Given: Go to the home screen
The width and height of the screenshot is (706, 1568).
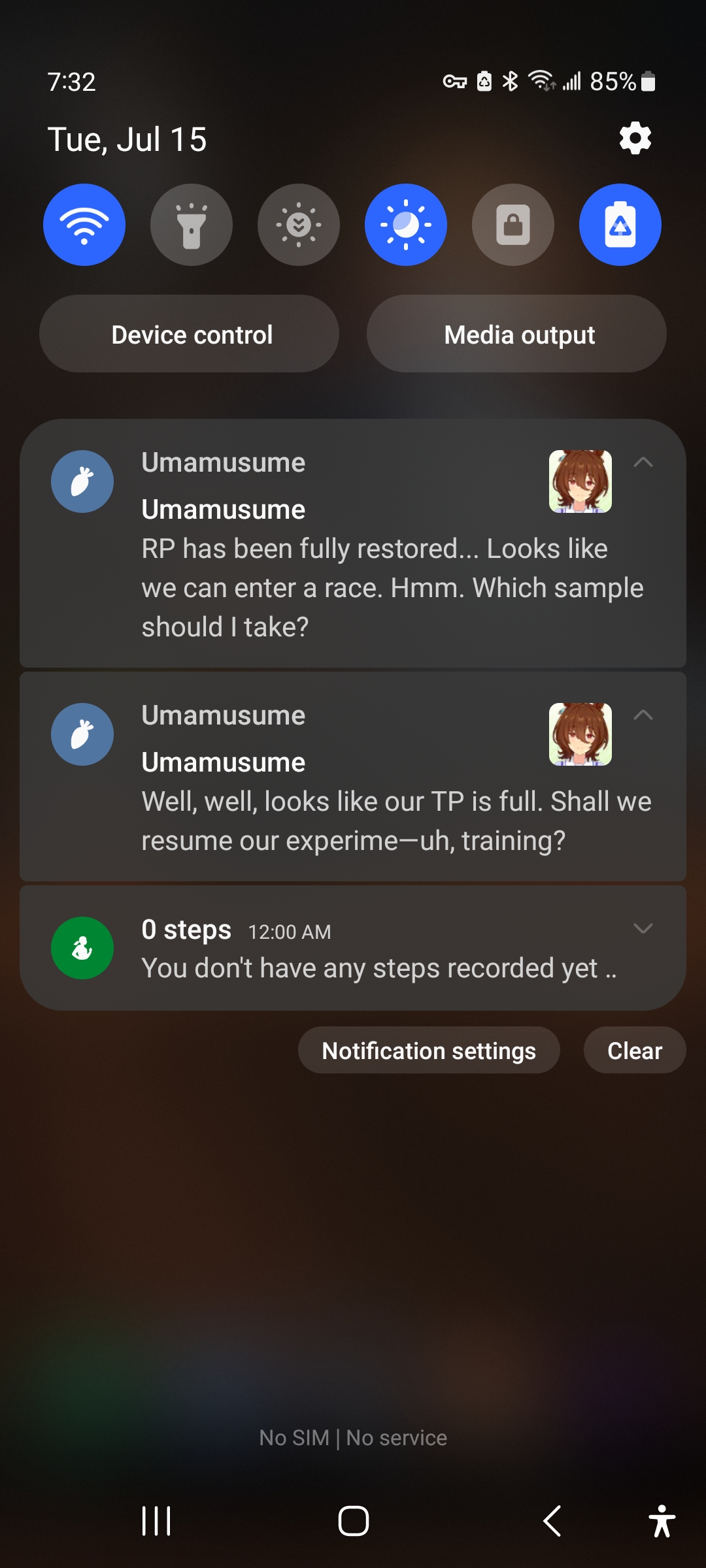Looking at the screenshot, I should [x=353, y=1521].
